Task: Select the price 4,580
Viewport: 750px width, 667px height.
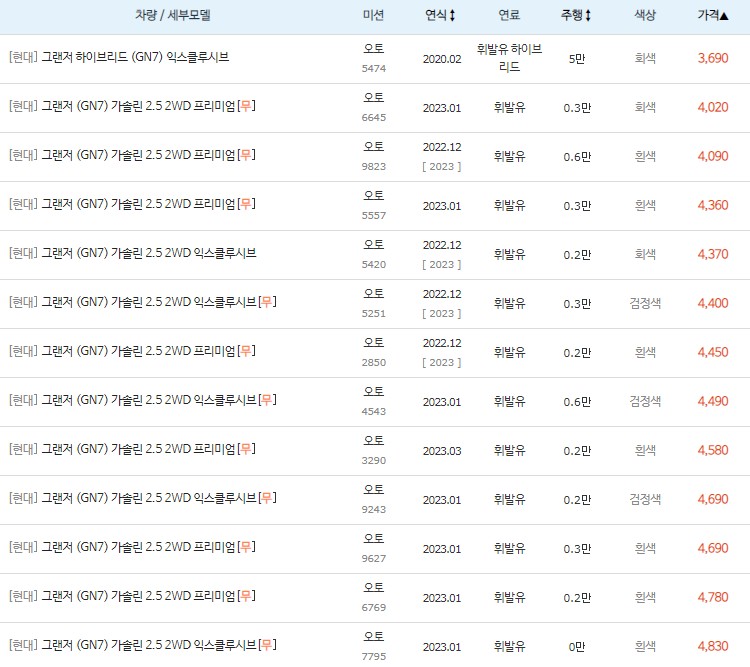Action: (x=713, y=450)
